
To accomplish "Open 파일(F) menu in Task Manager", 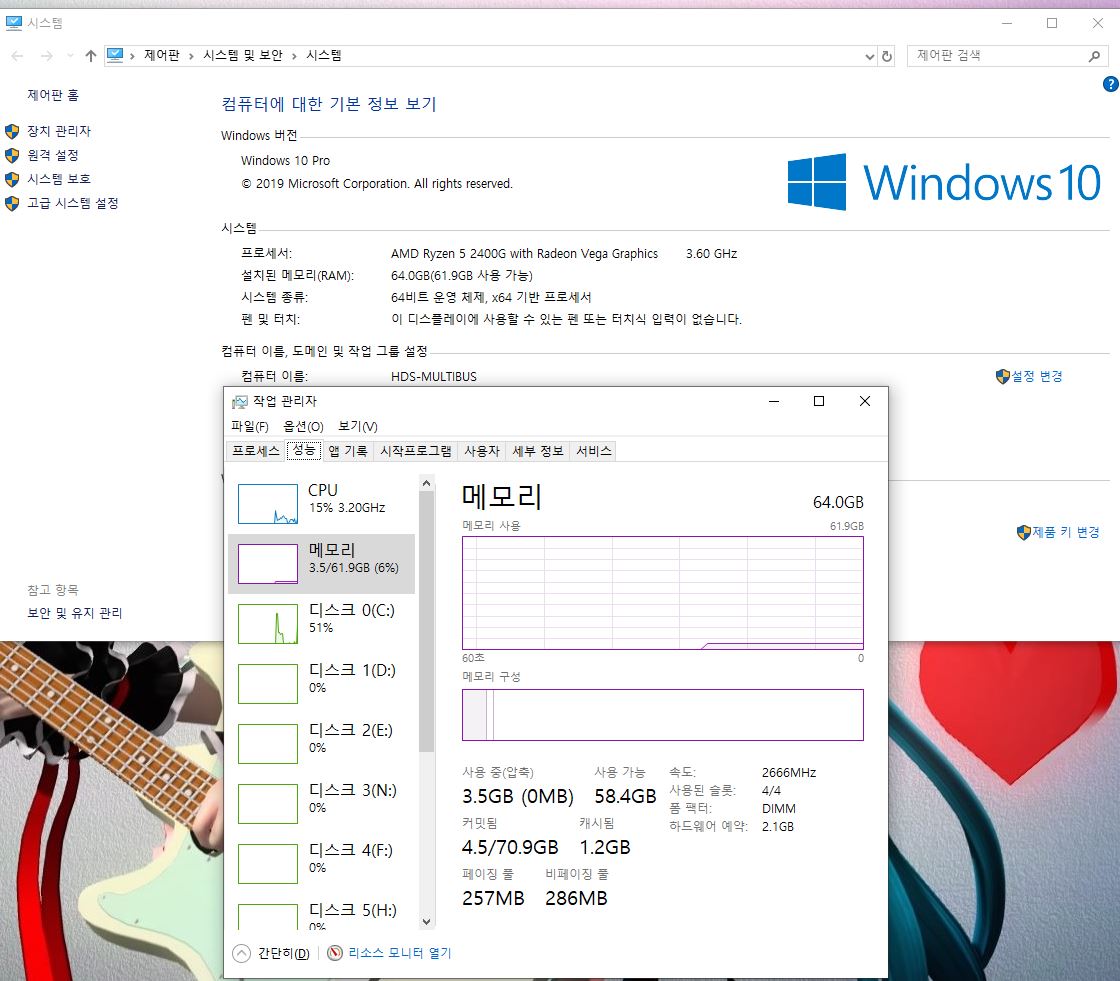I will [x=250, y=427].
